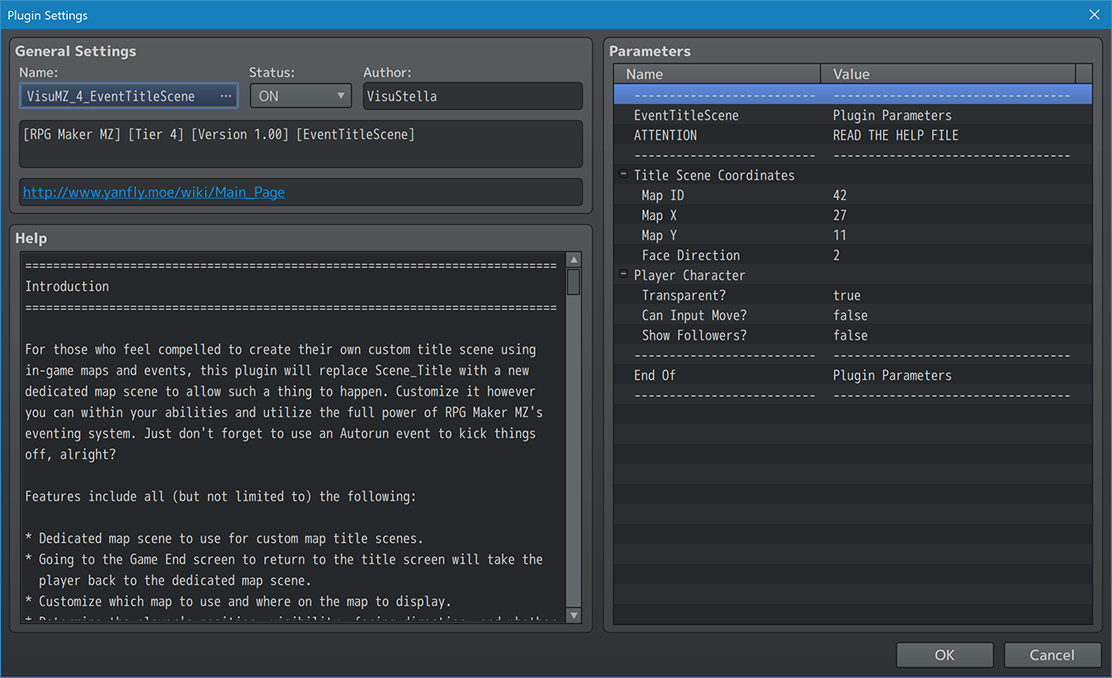This screenshot has height=678, width=1112.
Task: Click the false value for Can Input Move?
Action: click(x=850, y=315)
